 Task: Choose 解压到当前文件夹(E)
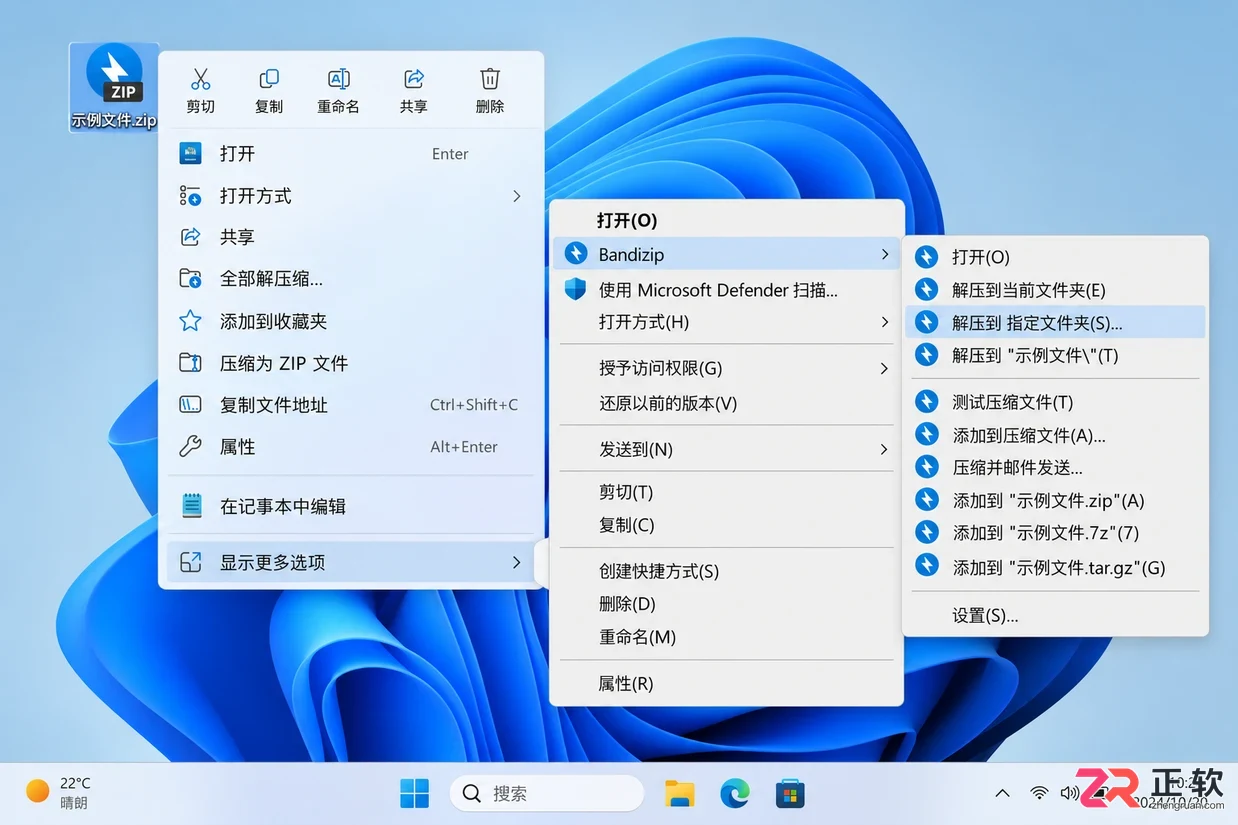pyautogui.click(x=1055, y=290)
